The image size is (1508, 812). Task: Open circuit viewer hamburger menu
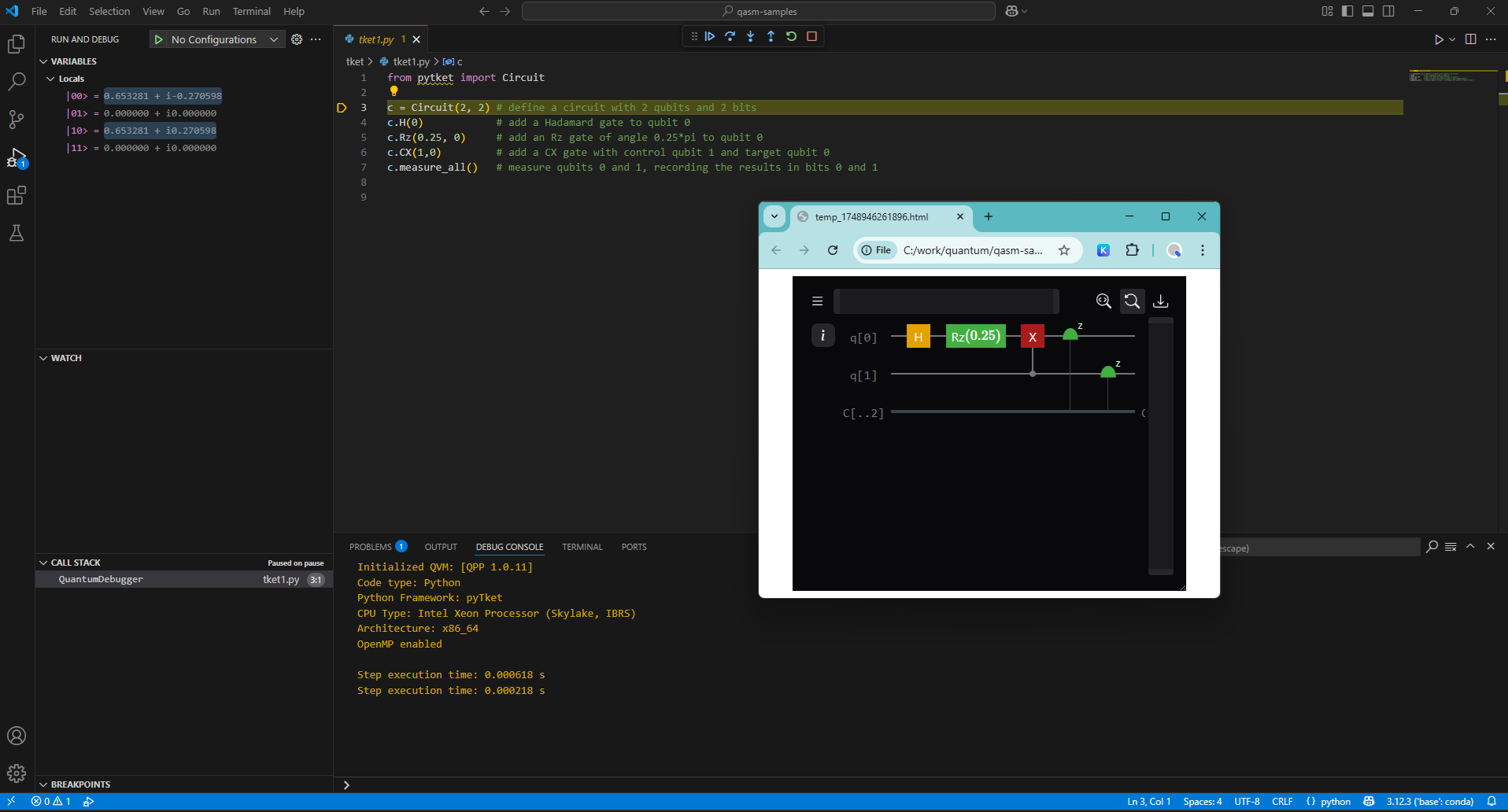[818, 301]
